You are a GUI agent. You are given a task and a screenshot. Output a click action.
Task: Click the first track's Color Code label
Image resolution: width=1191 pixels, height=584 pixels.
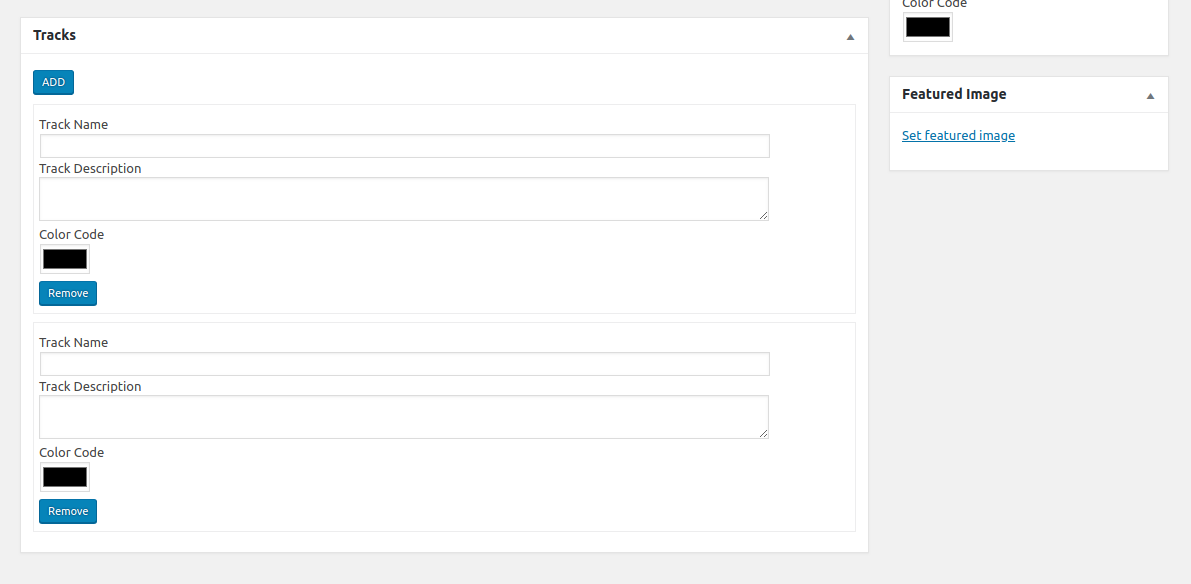(72, 235)
